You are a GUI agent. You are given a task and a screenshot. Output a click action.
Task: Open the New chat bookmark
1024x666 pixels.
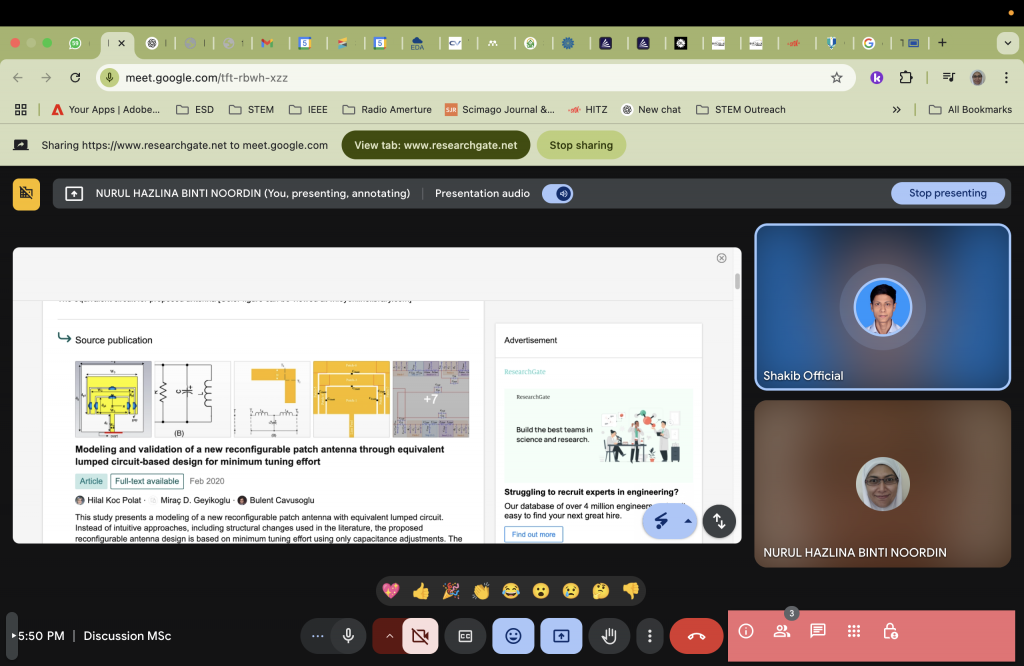[651, 110]
